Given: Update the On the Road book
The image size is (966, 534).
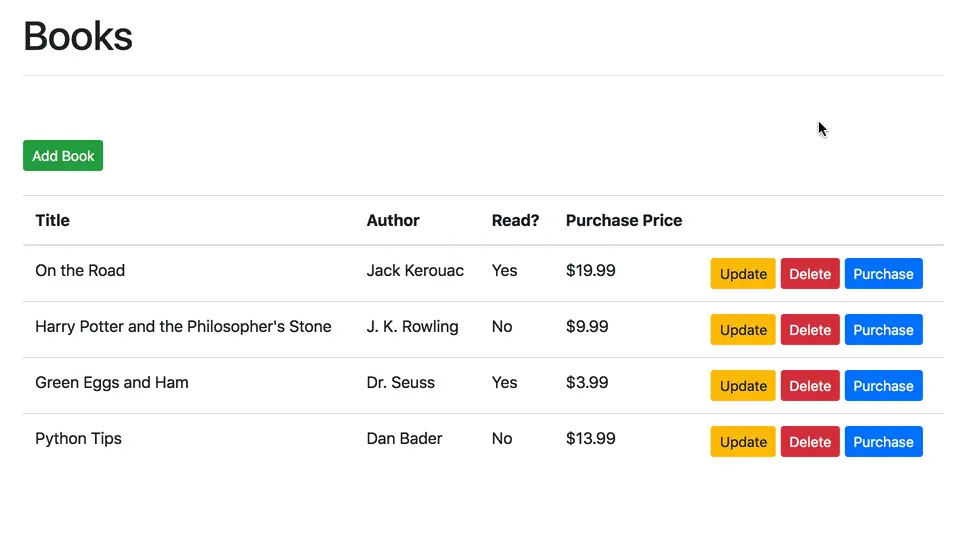Looking at the screenshot, I should coord(743,274).
